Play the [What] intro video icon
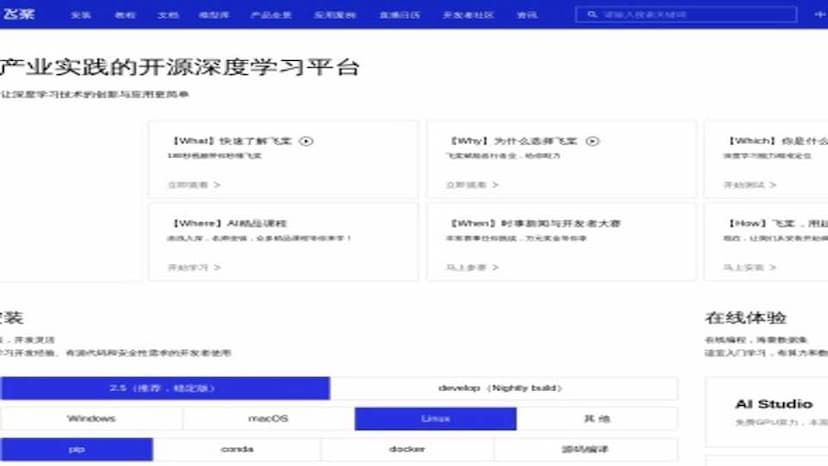Viewport: 828px width, 466px height. [306, 141]
